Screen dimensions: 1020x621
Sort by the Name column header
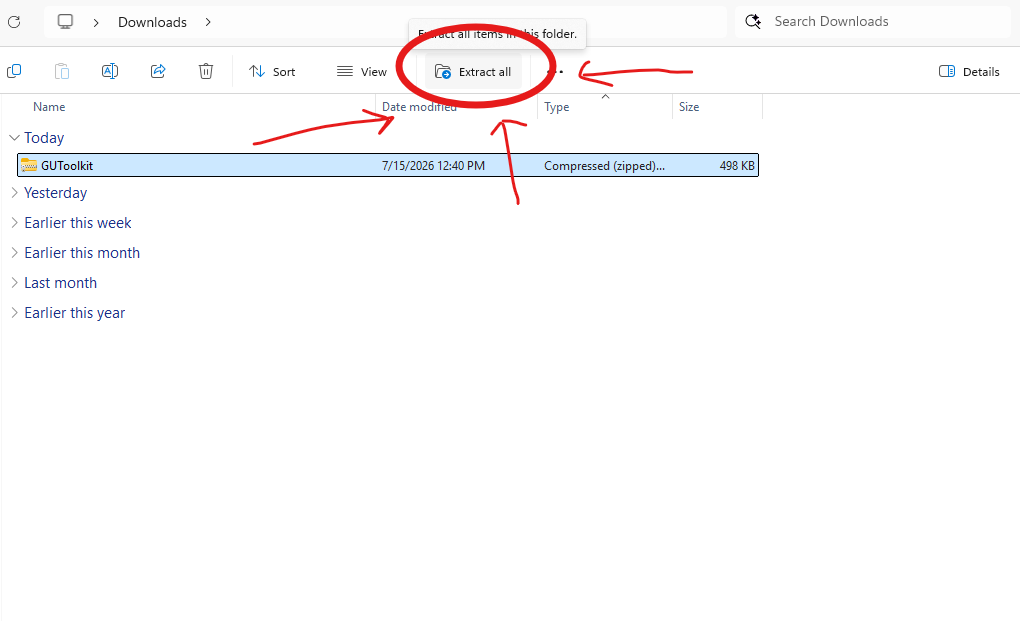49,107
